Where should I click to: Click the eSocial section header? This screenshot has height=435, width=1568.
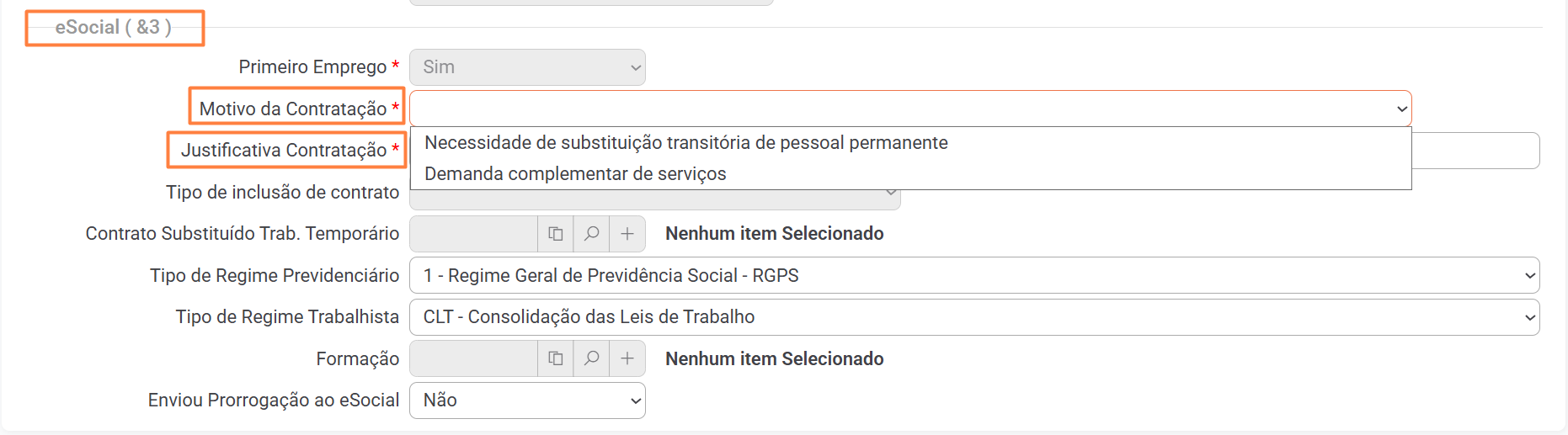[x=114, y=28]
